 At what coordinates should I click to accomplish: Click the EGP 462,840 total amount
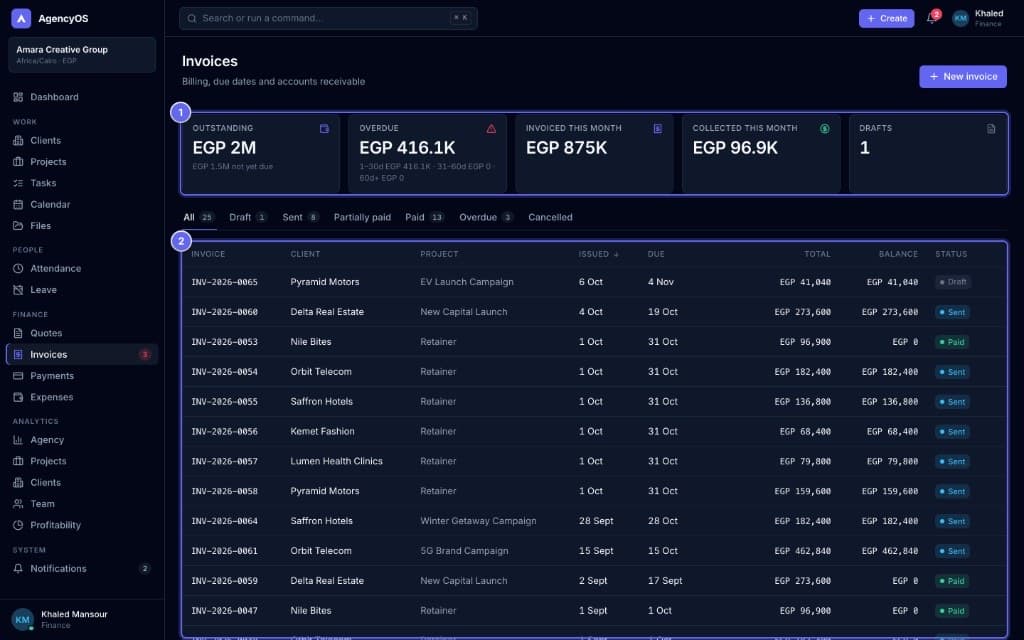tap(803, 551)
